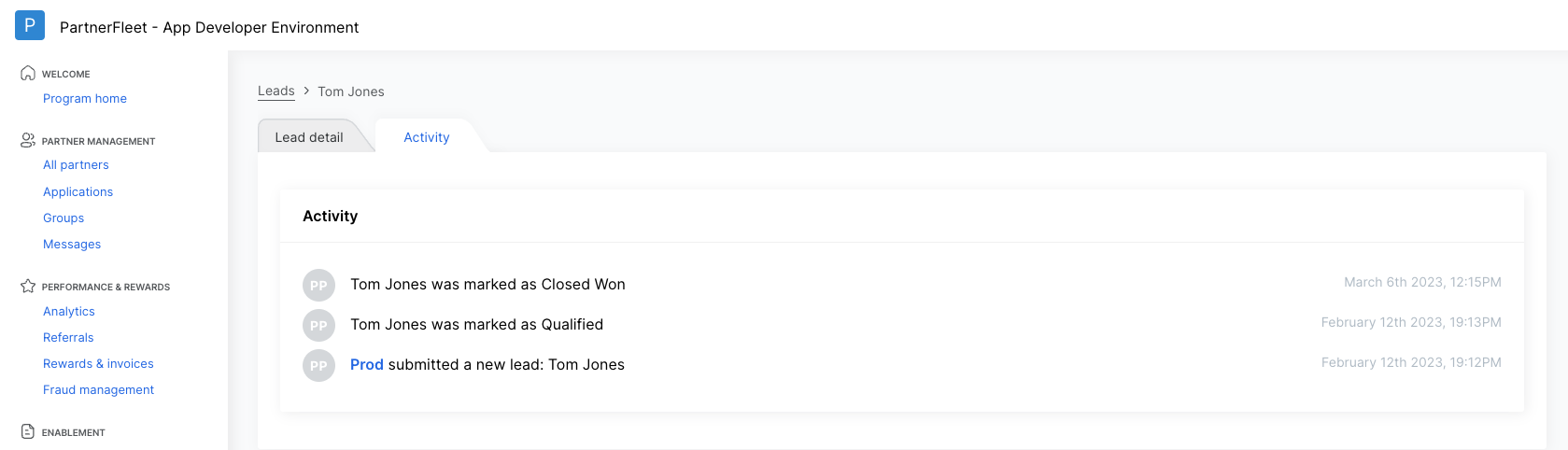Go to Fraud management

98,389
